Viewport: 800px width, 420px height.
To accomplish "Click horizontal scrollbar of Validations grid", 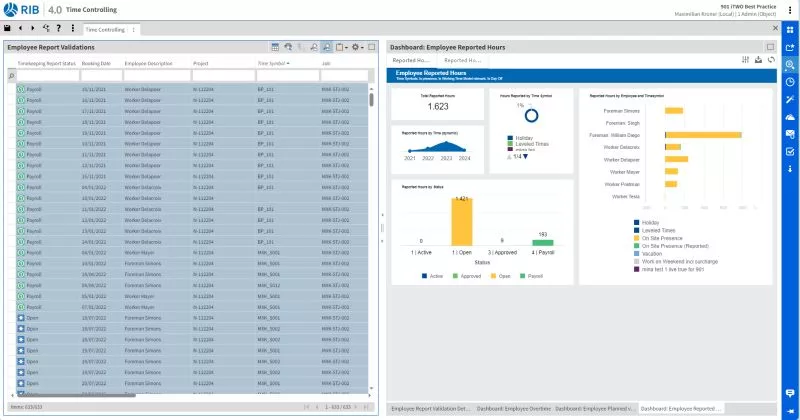I will point(77,395).
